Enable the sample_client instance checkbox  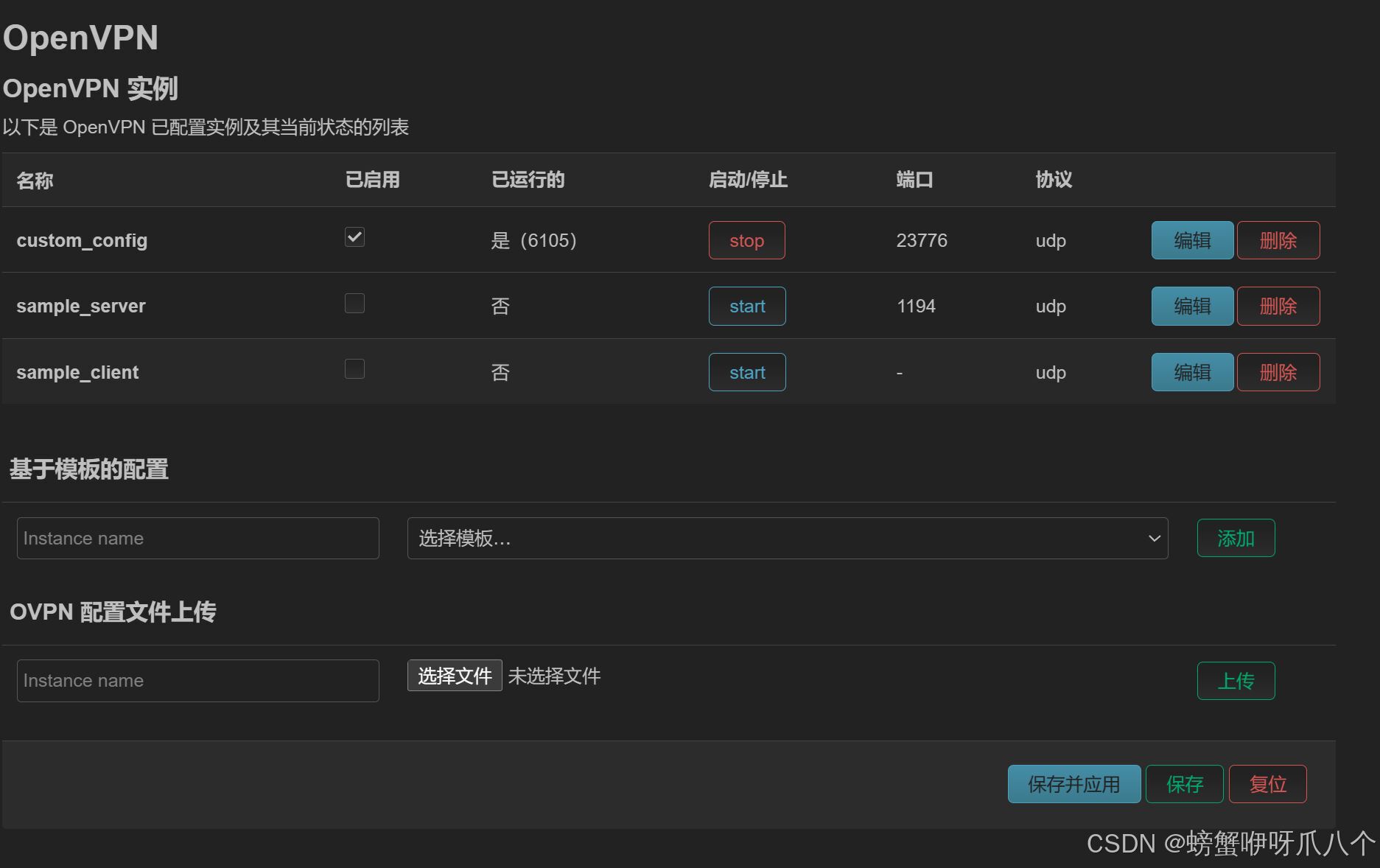[354, 368]
